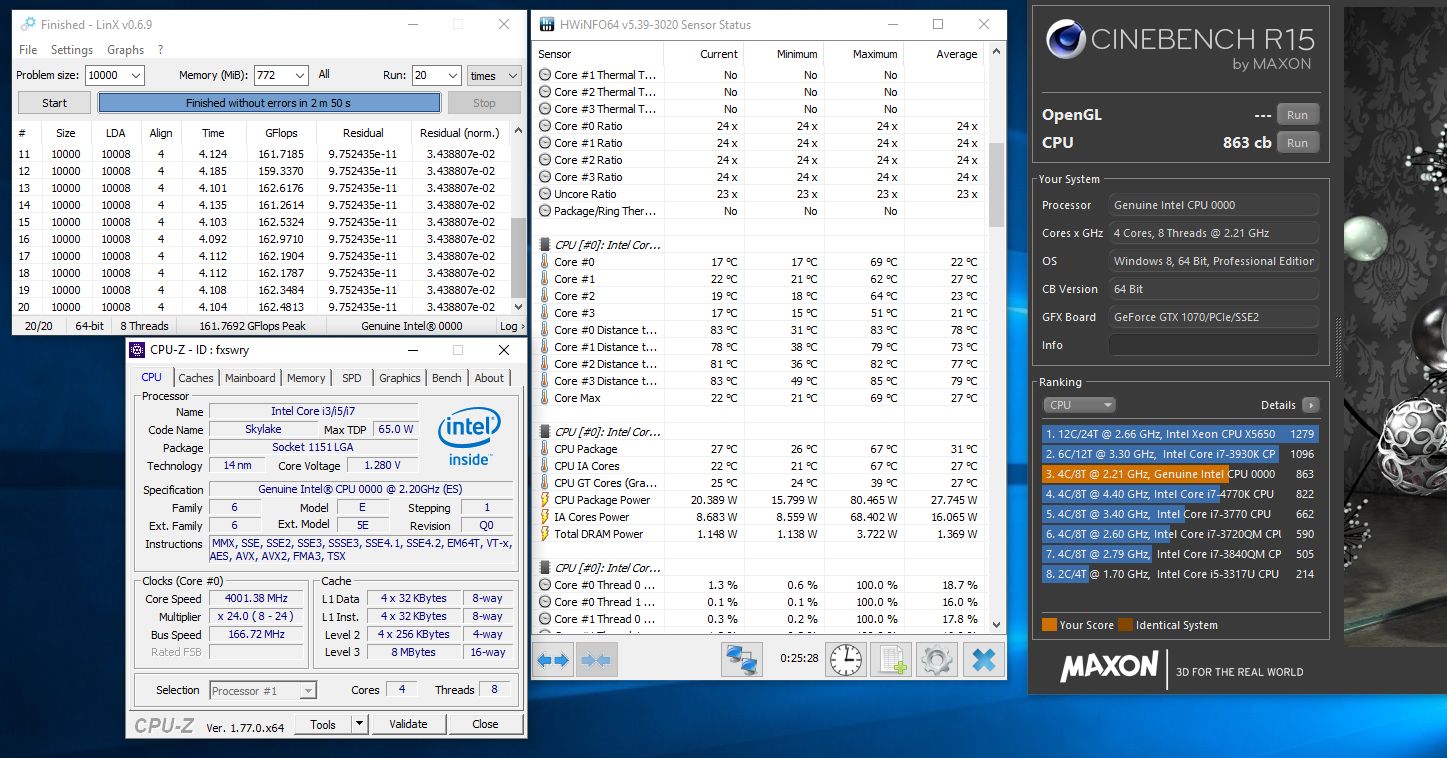Click the blue X close sensors icon
This screenshot has width=1447, height=758.
984,660
